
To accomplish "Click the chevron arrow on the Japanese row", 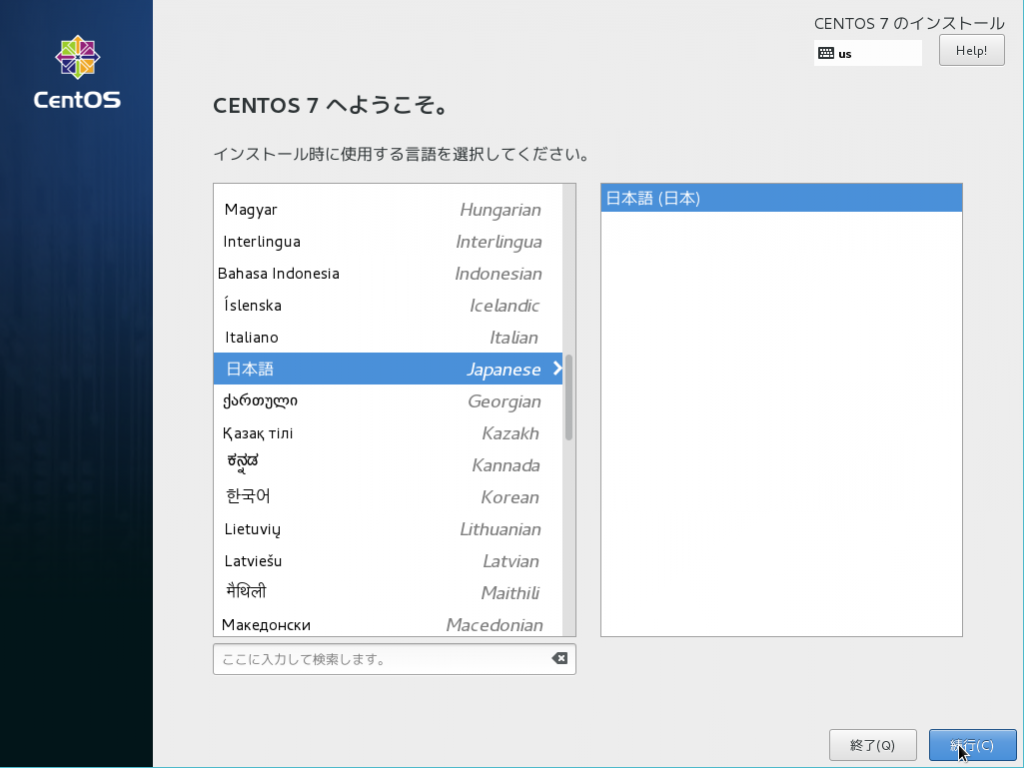I will pos(557,368).
